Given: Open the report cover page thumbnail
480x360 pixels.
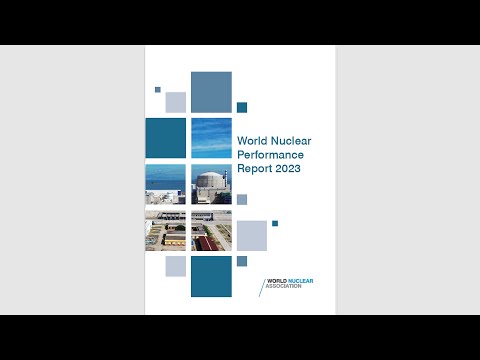Looking at the screenshot, I should pos(240,180).
